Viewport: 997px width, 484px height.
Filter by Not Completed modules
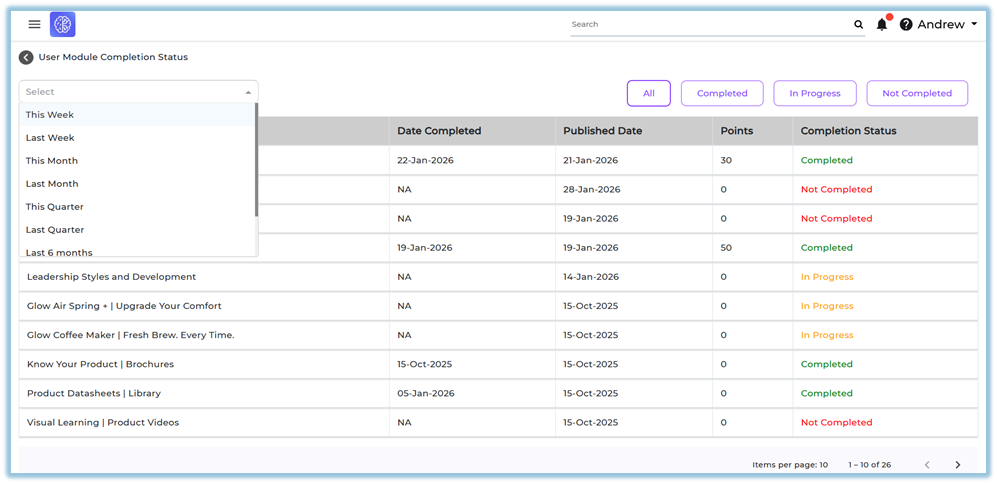916,93
